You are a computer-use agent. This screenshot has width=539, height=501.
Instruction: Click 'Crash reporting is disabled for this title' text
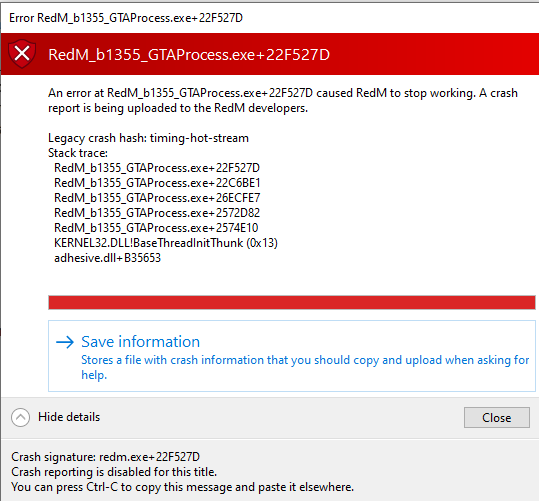pyautogui.click(x=114, y=472)
